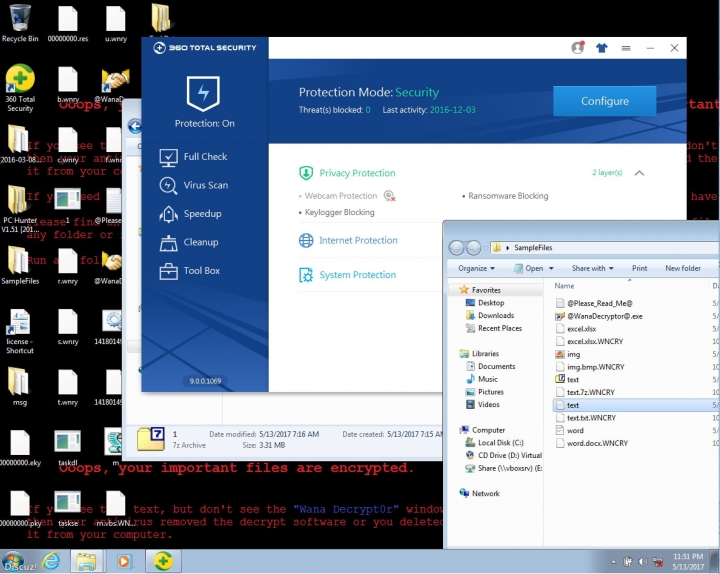Click New folder in Explorer toolbar

click(683, 268)
